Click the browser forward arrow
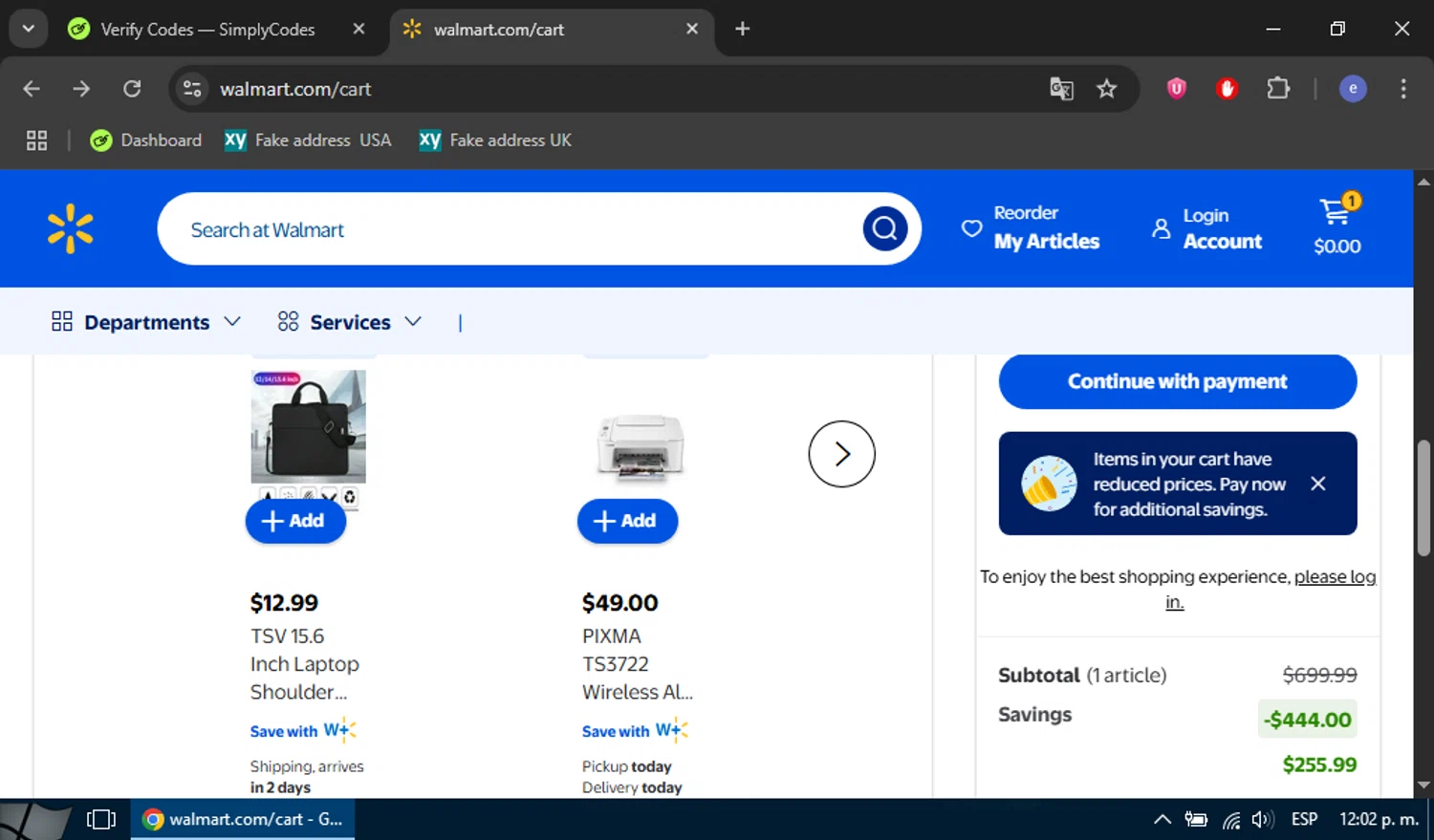Viewport: 1434px width, 840px height. pos(81,89)
